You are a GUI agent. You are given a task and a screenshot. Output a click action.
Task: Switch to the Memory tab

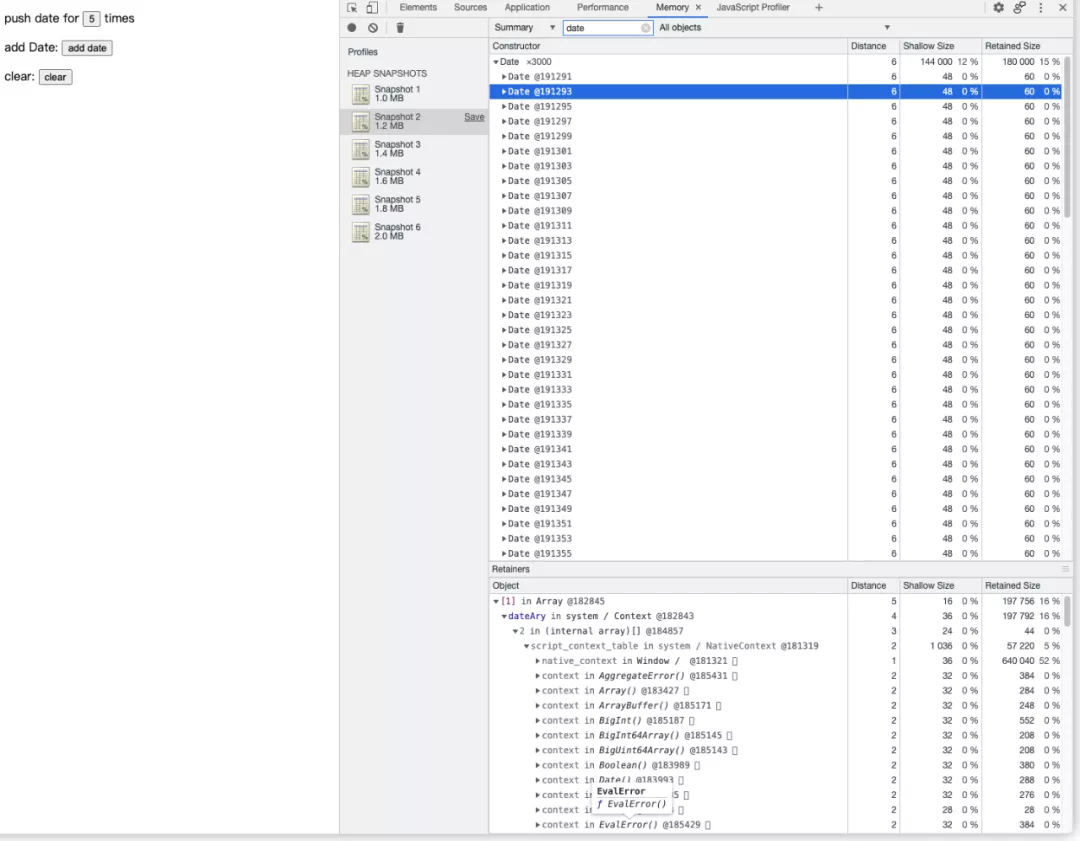click(x=672, y=8)
